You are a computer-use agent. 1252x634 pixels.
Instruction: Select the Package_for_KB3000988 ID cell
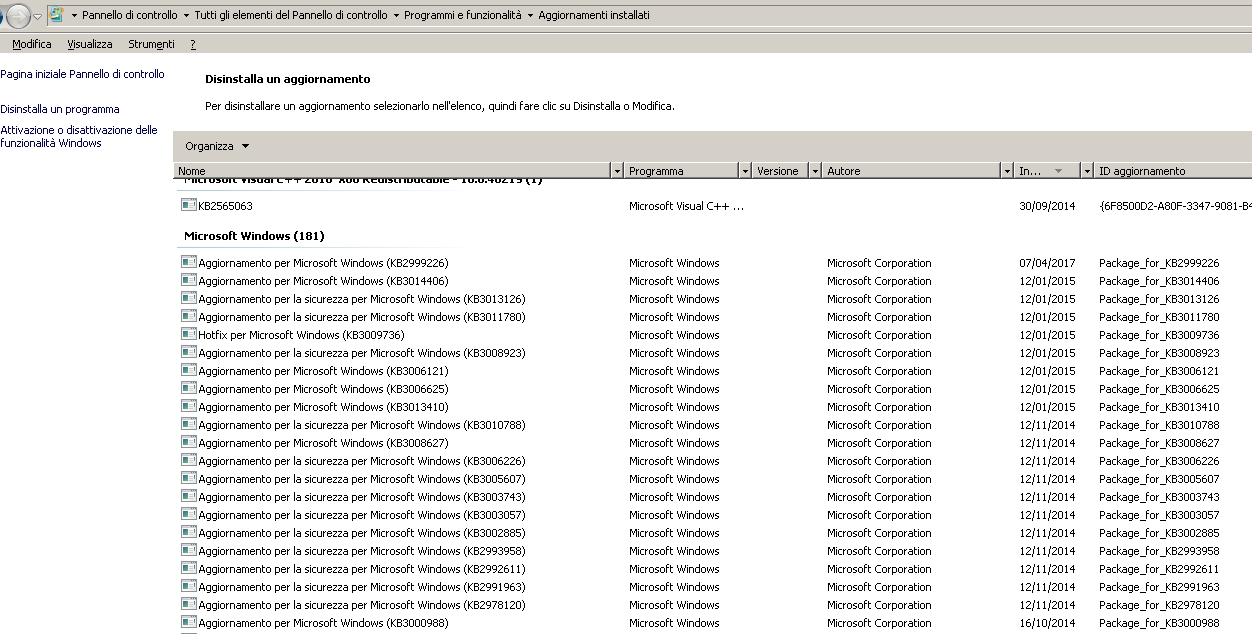coord(1159,623)
